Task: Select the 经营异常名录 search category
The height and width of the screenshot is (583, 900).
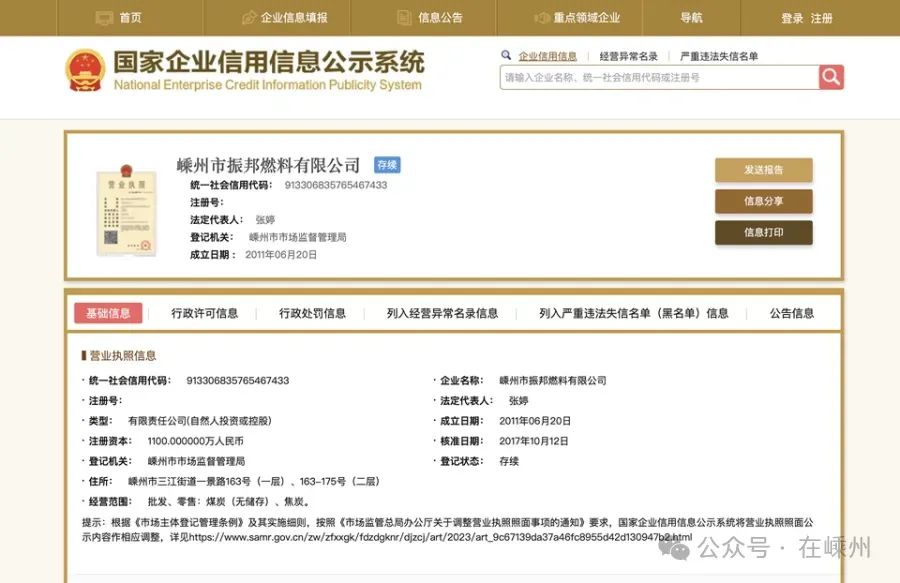Action: click(x=628, y=57)
